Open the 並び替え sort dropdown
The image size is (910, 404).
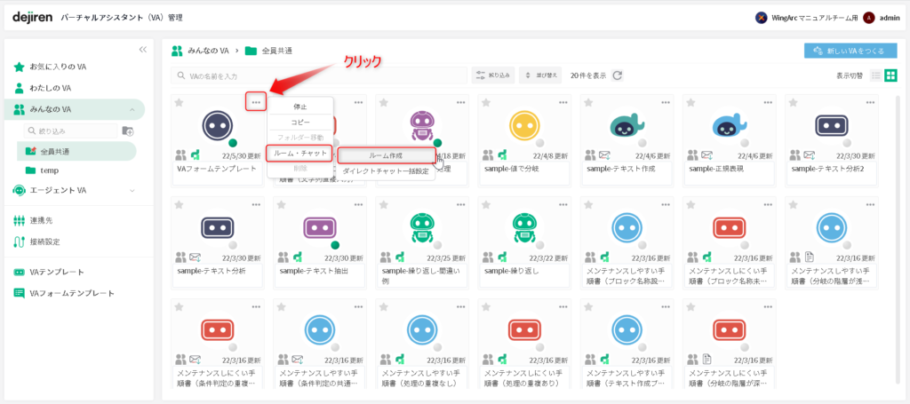click(x=540, y=75)
